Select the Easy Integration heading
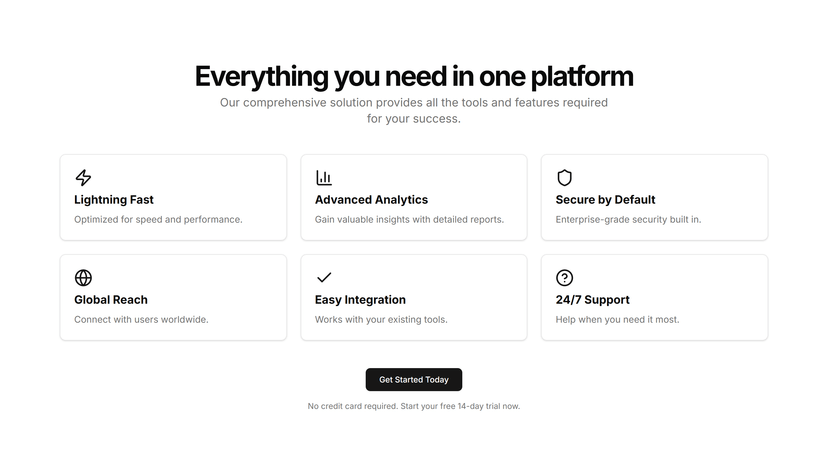 (x=360, y=300)
